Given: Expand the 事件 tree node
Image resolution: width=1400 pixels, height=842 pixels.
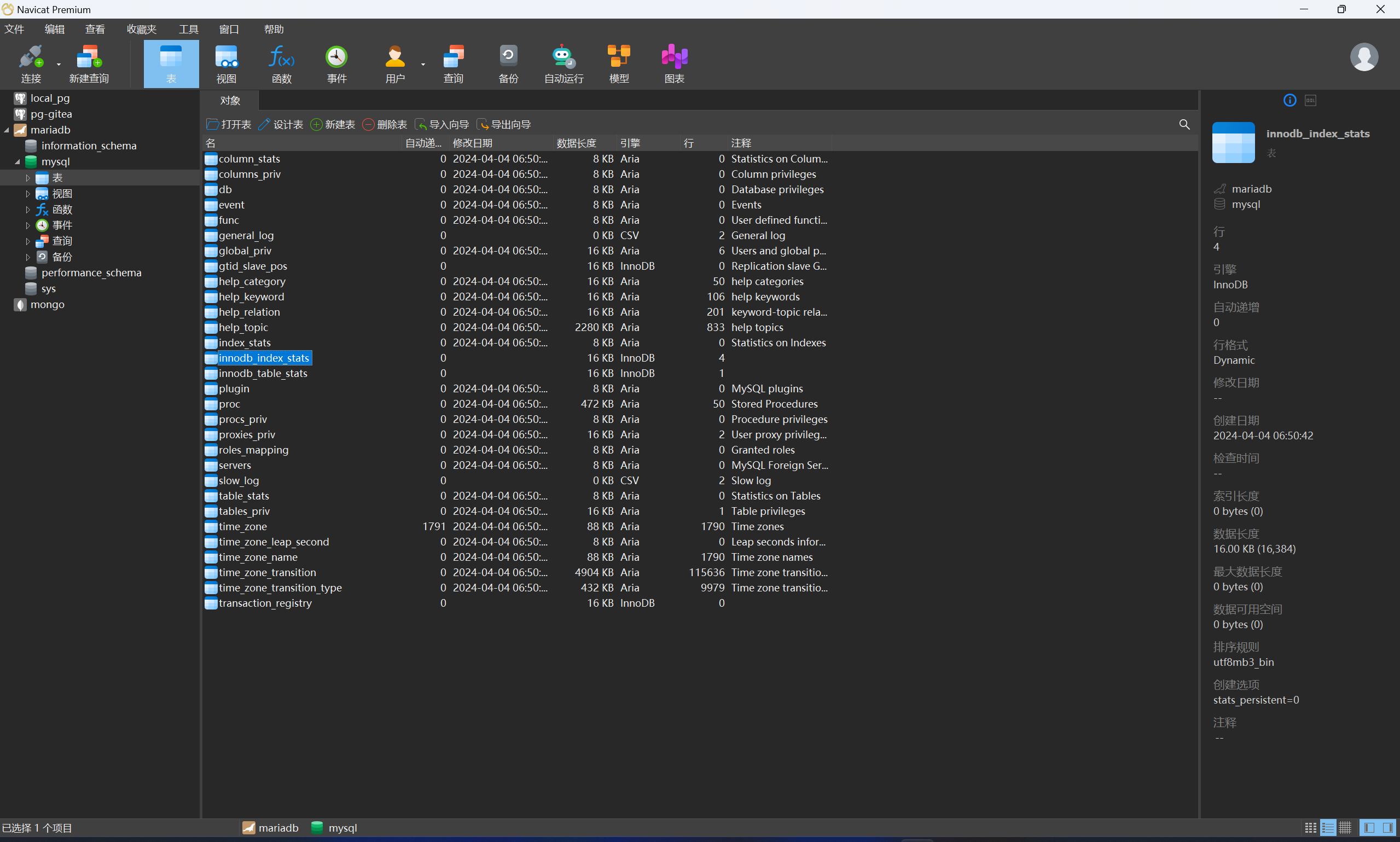Looking at the screenshot, I should click(x=28, y=225).
